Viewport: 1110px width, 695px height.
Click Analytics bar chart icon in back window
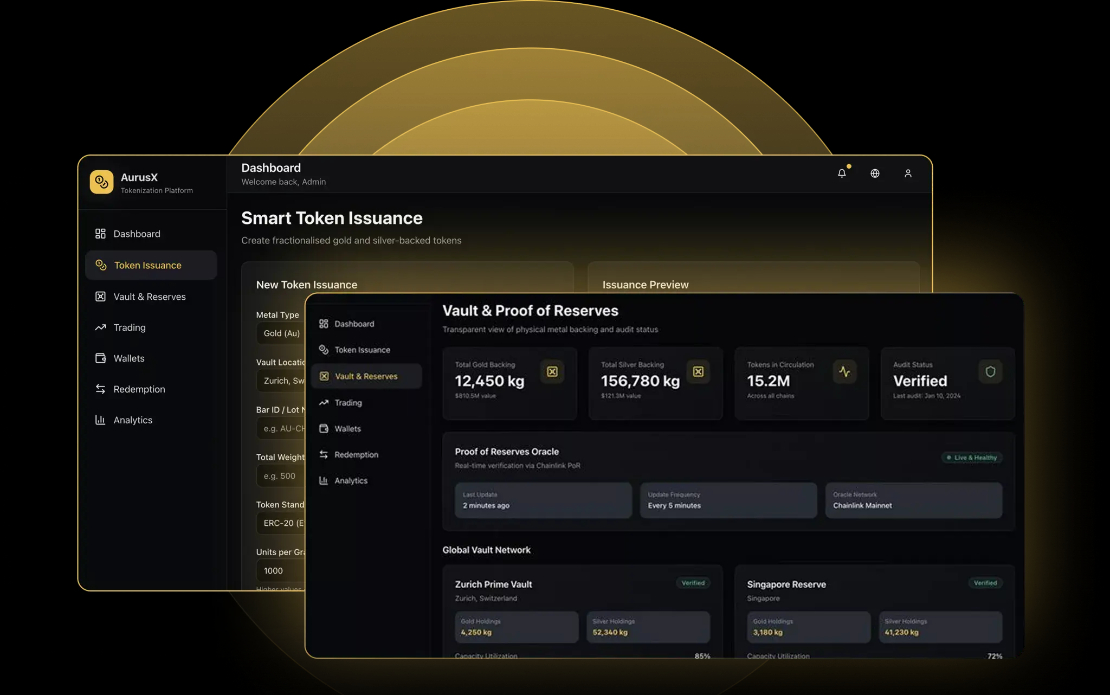(x=101, y=420)
